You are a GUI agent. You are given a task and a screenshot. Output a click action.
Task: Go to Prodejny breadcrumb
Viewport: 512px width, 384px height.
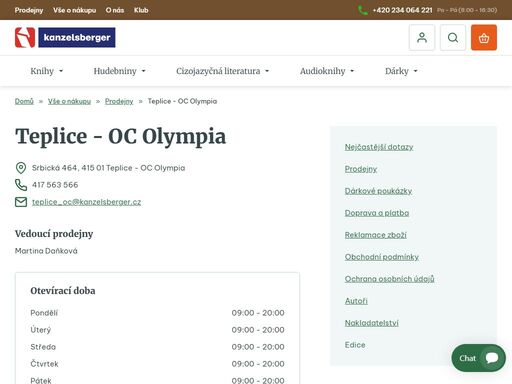point(119,101)
